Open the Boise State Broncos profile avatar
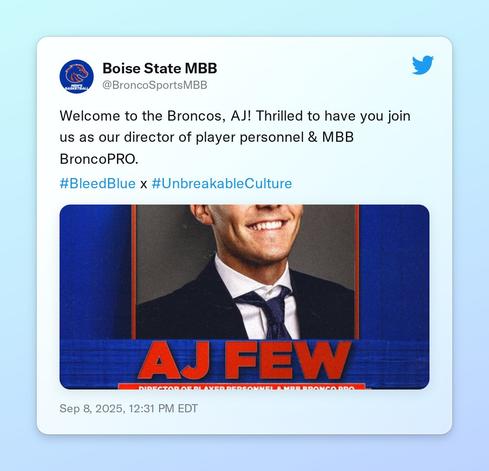 [x=76, y=76]
